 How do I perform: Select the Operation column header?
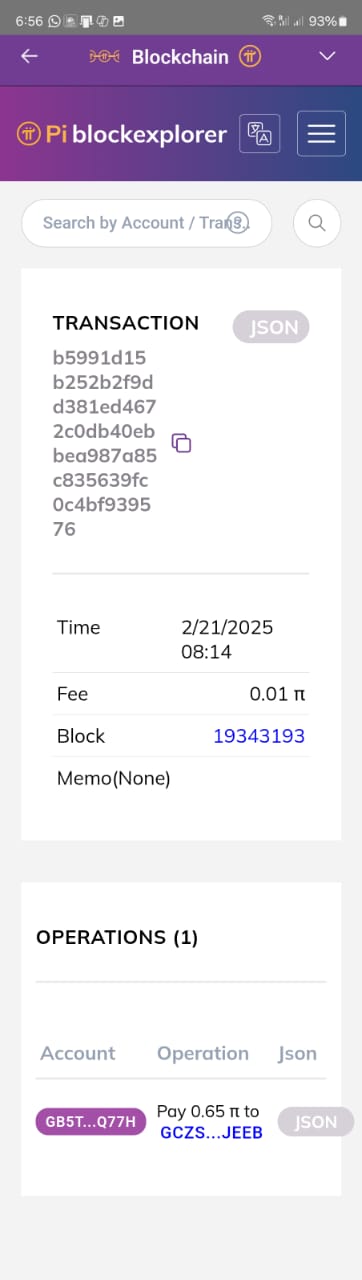203,1053
